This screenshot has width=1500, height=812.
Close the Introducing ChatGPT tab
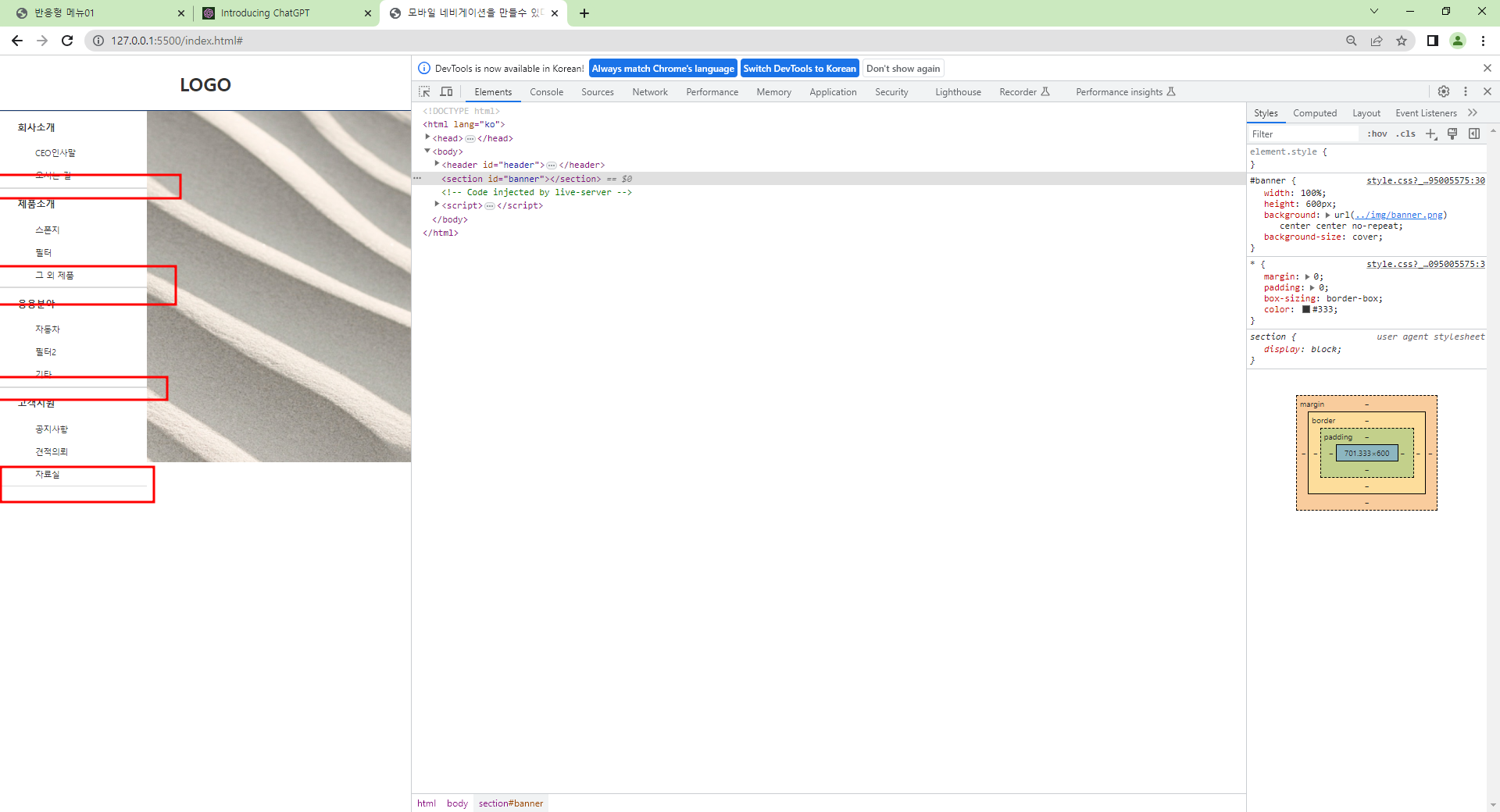pos(368,13)
